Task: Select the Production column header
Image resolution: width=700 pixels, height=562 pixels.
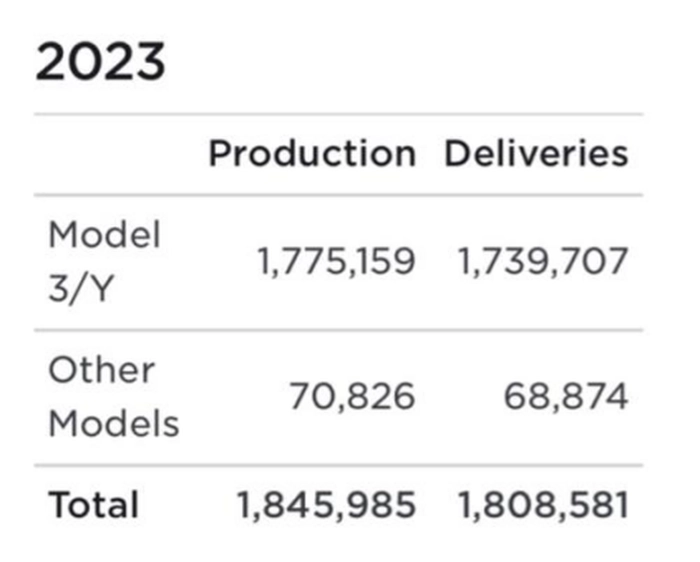Action: coord(311,154)
